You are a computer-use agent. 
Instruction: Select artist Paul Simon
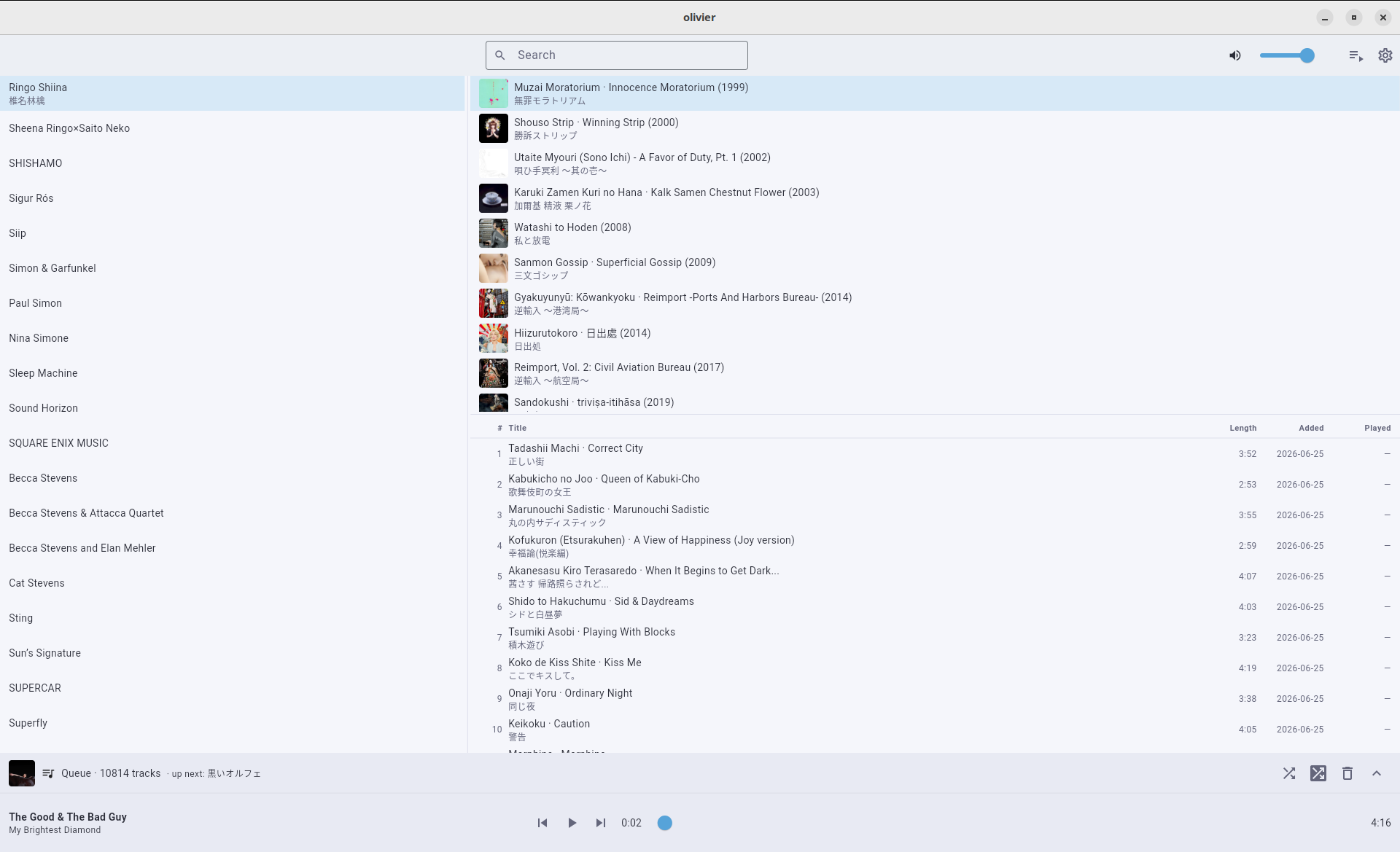(232, 303)
